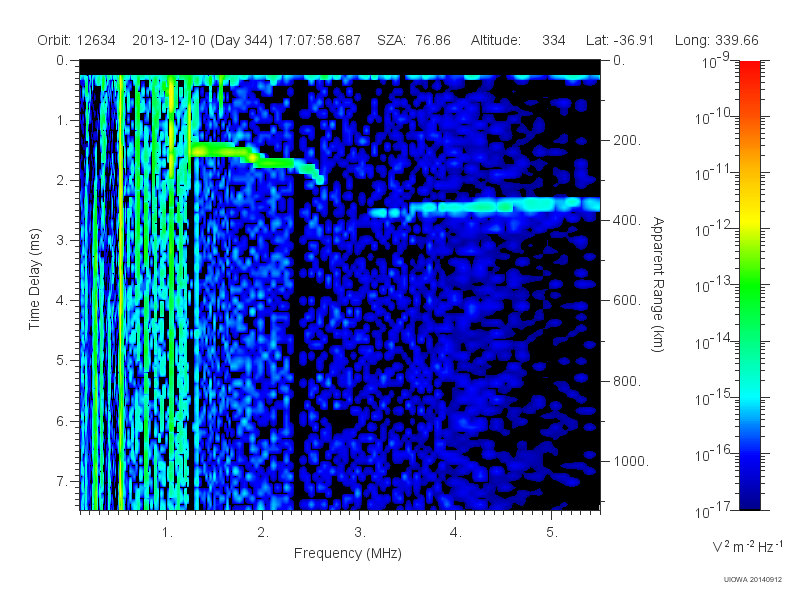Click the 10⁻¹³ color bar tick label
The width and height of the screenshot is (800, 600).
714,286
